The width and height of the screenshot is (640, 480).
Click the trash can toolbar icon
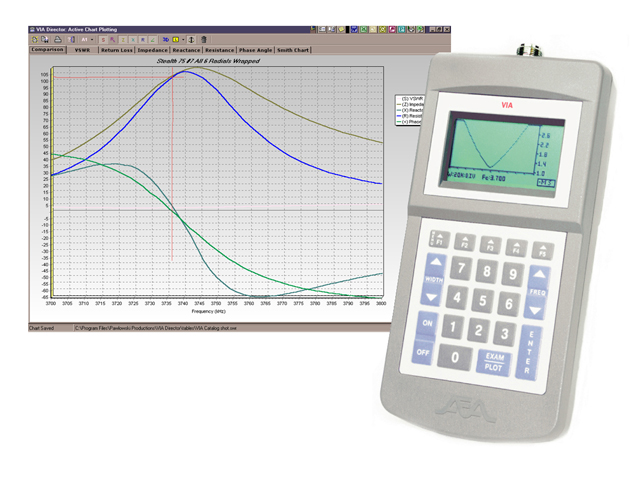pos(204,40)
